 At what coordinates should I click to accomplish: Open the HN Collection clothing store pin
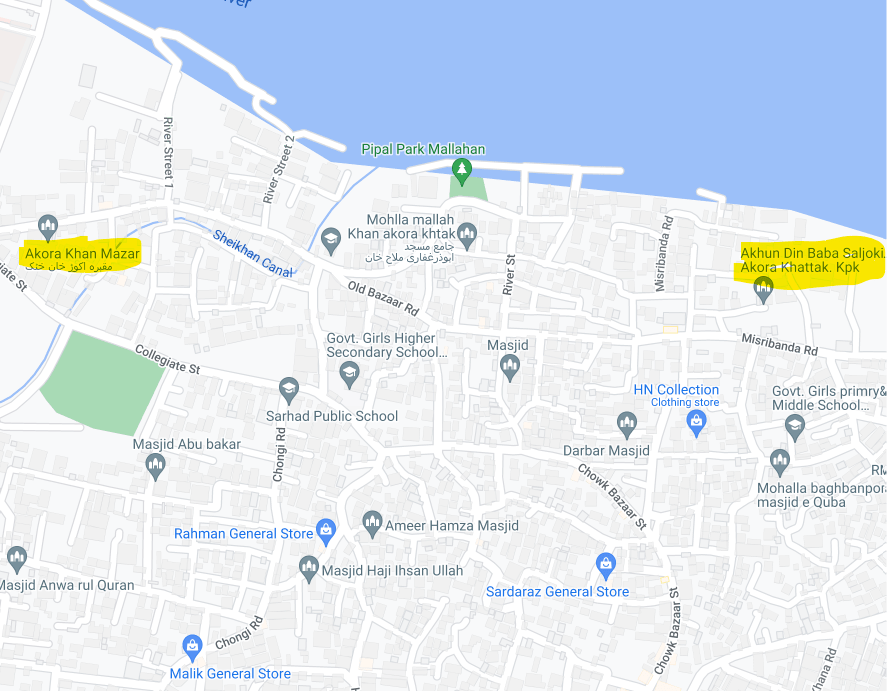(x=696, y=424)
